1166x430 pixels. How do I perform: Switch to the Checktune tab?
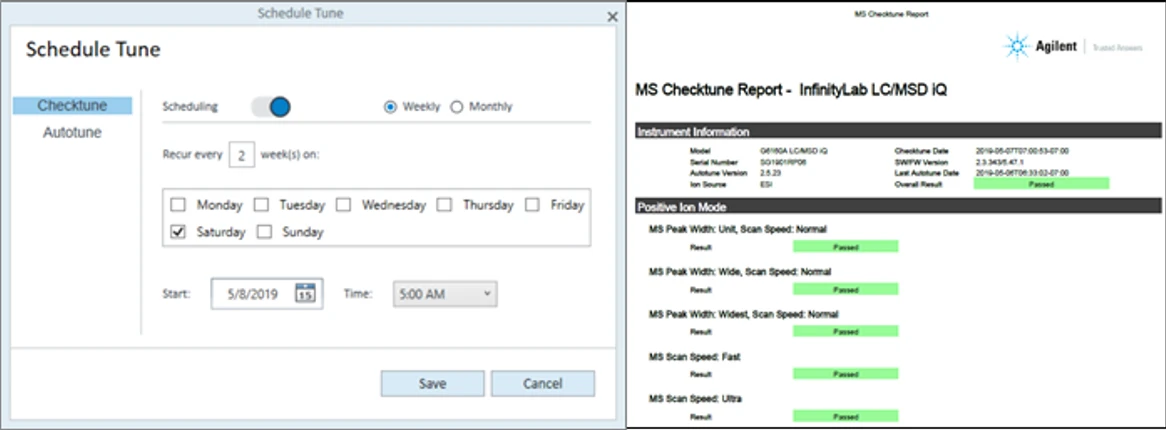click(x=72, y=106)
